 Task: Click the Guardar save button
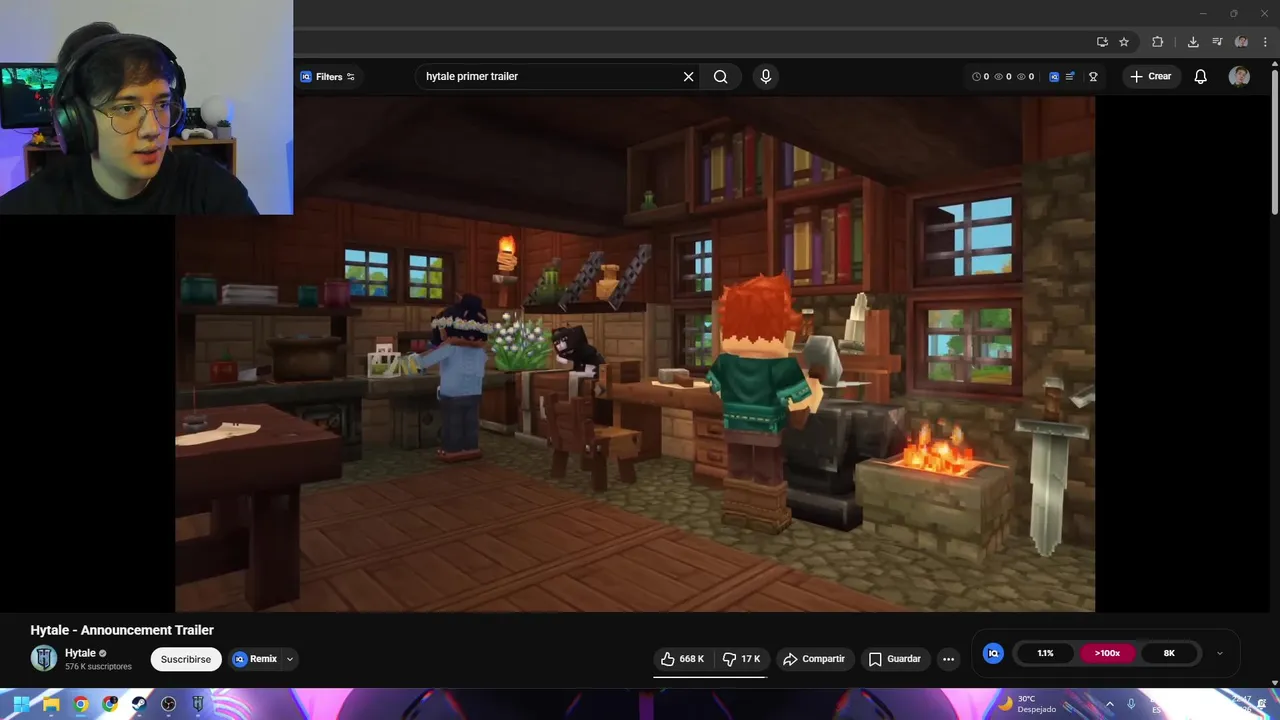[x=895, y=659]
